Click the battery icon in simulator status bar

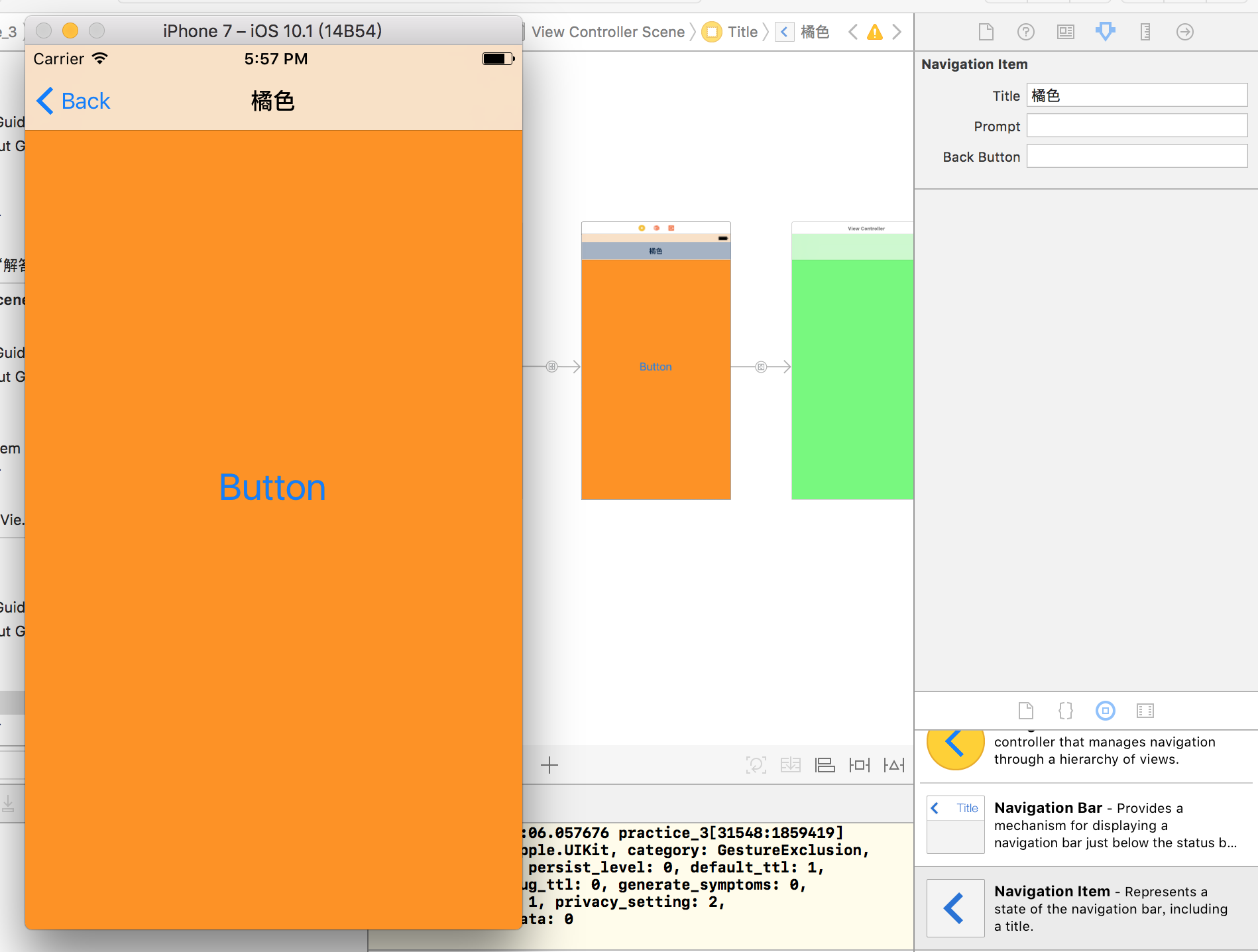point(498,58)
